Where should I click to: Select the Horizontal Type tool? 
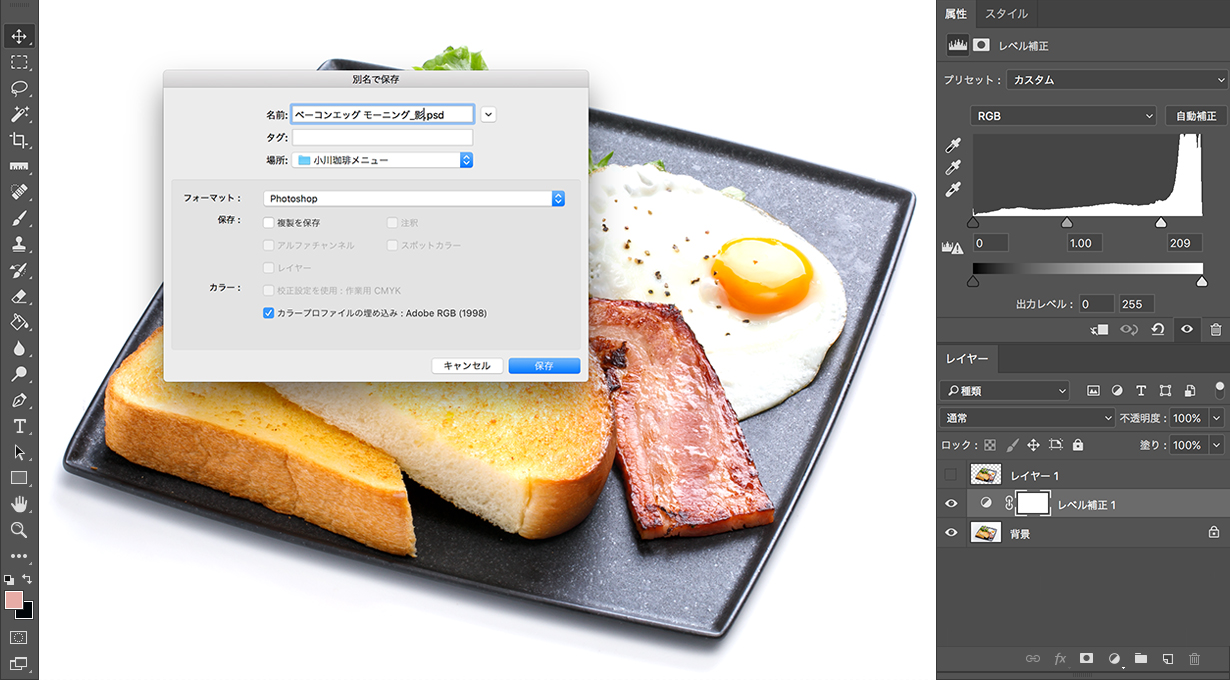(x=19, y=426)
